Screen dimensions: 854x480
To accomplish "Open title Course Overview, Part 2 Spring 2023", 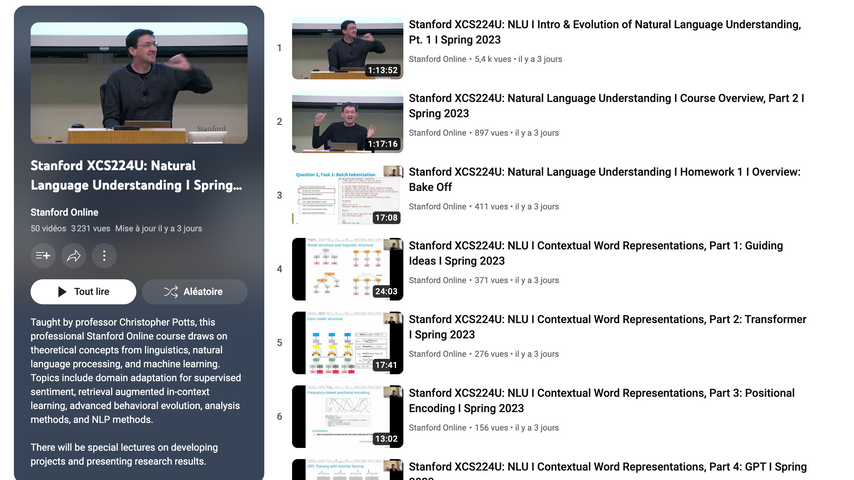I will tap(606, 106).
